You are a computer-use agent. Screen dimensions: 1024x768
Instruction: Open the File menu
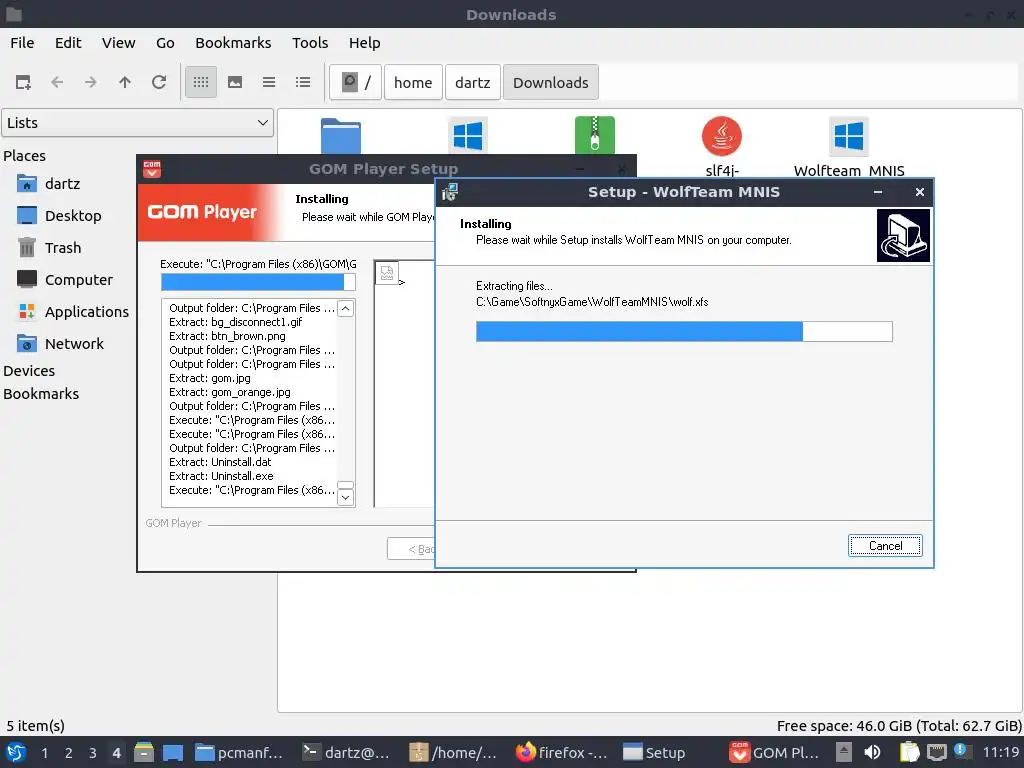tap(22, 43)
